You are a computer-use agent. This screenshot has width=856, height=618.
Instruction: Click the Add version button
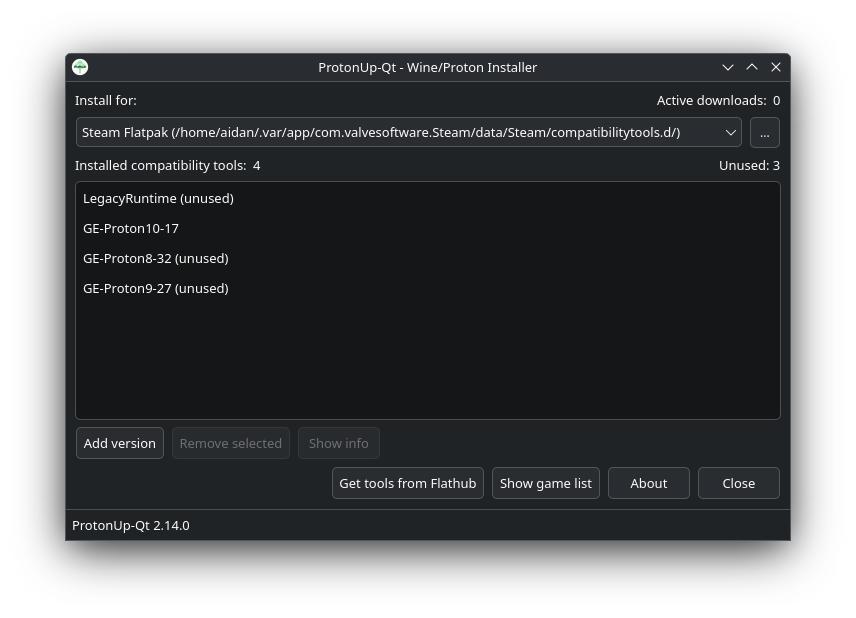[120, 443]
